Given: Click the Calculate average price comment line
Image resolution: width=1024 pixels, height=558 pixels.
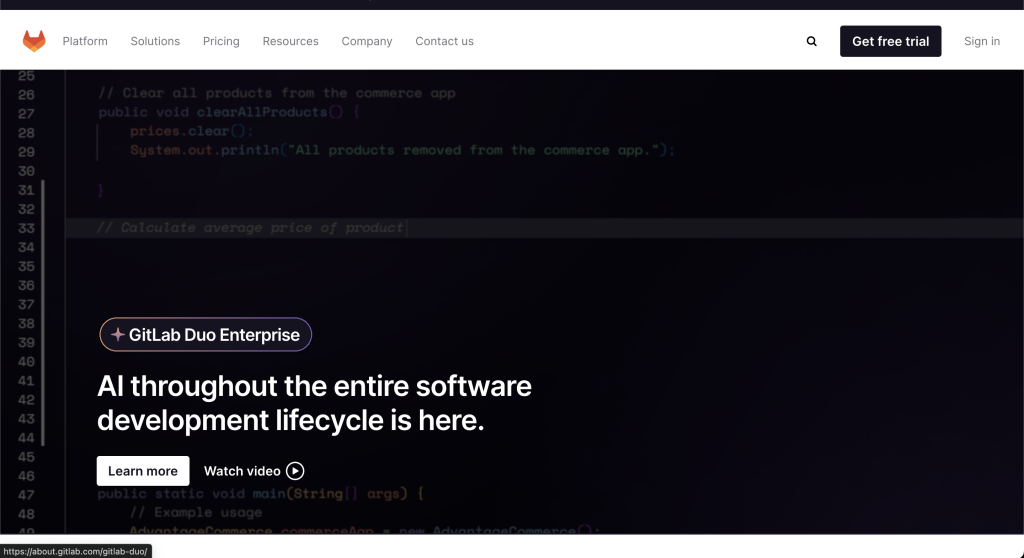Looking at the screenshot, I should tap(250, 228).
